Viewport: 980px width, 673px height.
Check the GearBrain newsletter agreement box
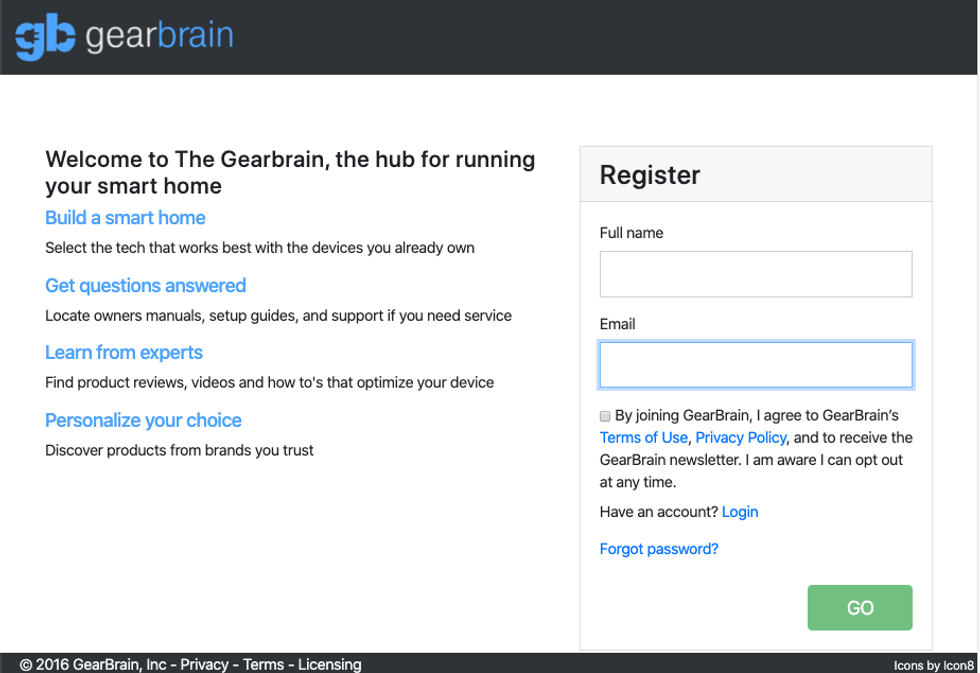tap(604, 415)
